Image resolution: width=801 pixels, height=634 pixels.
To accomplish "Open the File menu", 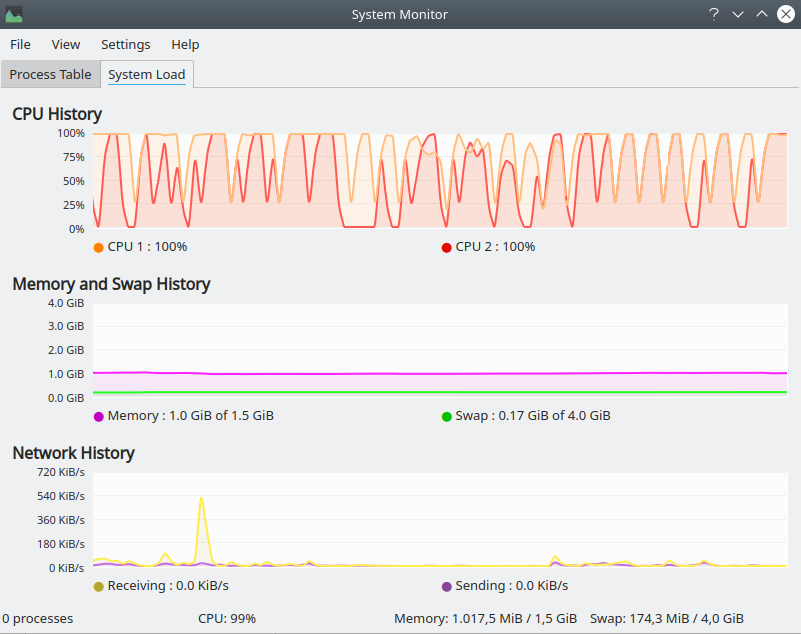I will (20, 44).
